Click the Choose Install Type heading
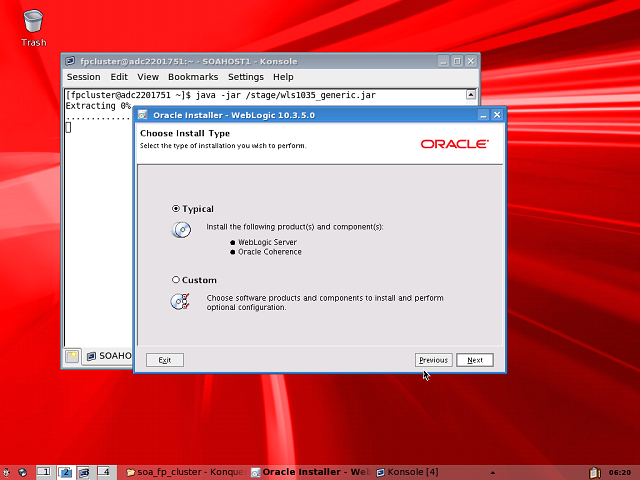Viewport: 640px width, 480px height. click(185, 133)
